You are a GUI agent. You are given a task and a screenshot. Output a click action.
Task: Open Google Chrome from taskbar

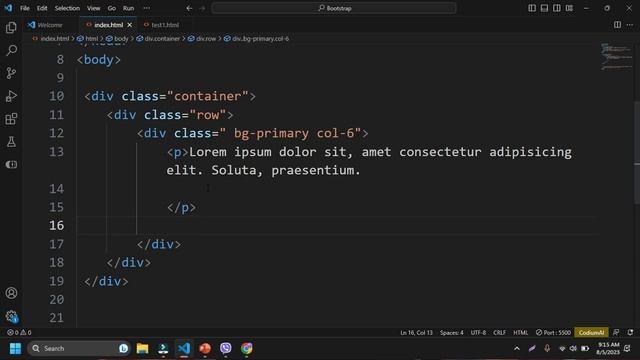pos(247,349)
